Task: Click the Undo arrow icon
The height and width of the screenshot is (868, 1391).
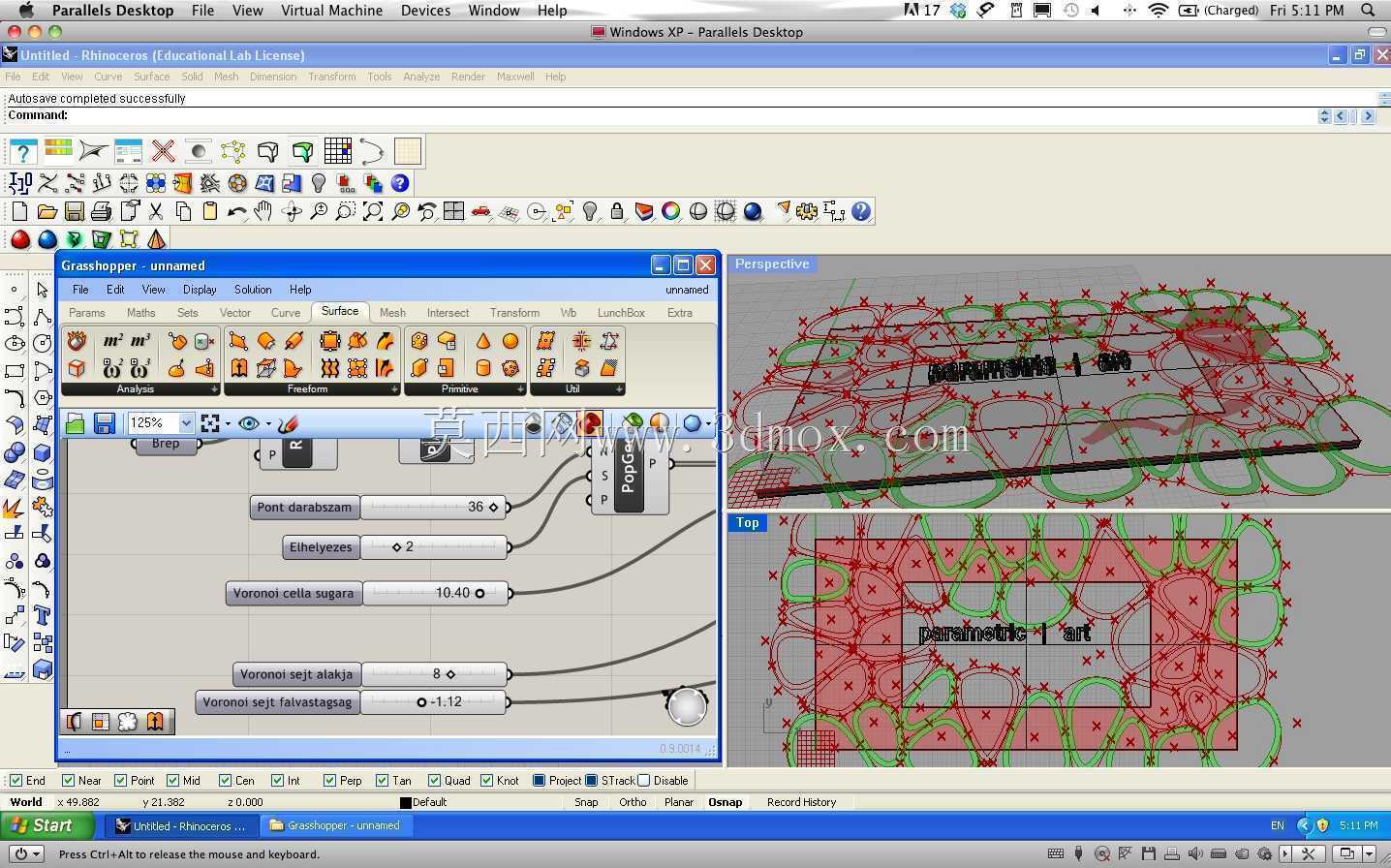Action: point(236,211)
